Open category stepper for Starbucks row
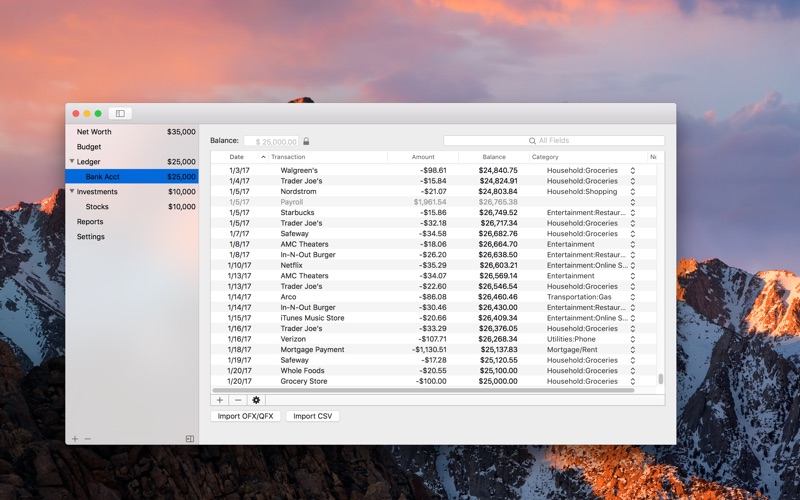Screen dimensions: 800x500 633,213
